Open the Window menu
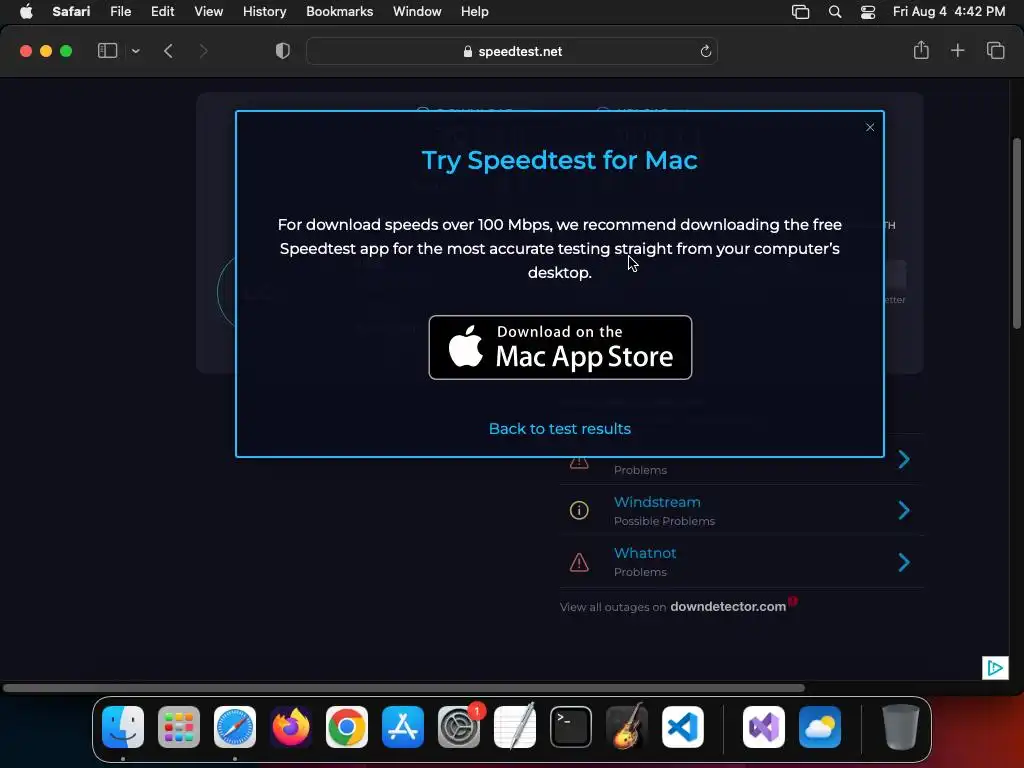 tap(417, 11)
